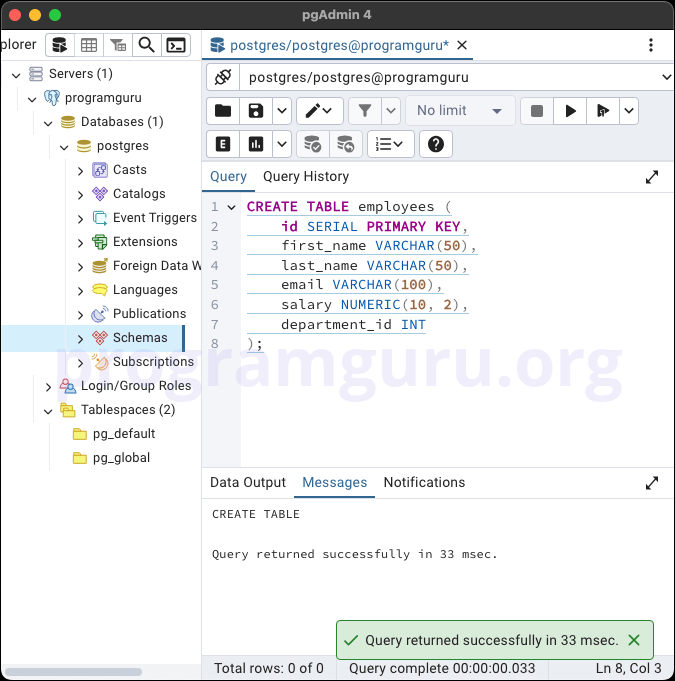Expand the Casts node
Viewport: 675px width, 681px height.
(80, 171)
